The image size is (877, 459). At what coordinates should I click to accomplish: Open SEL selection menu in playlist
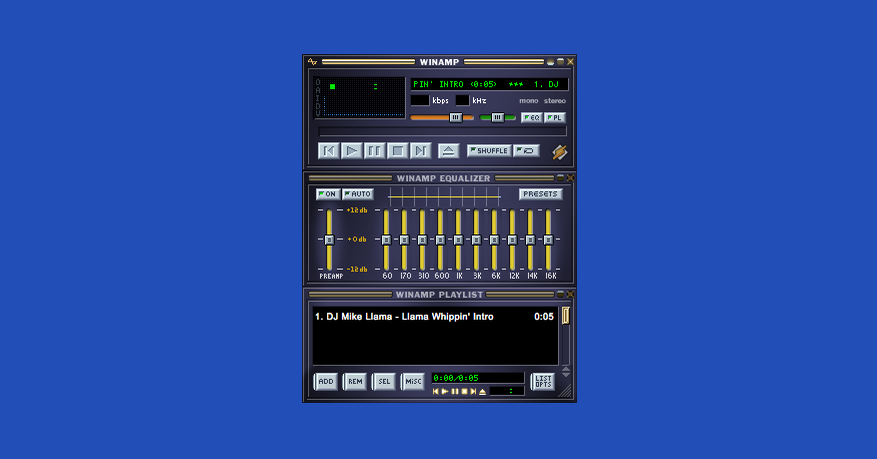point(384,382)
